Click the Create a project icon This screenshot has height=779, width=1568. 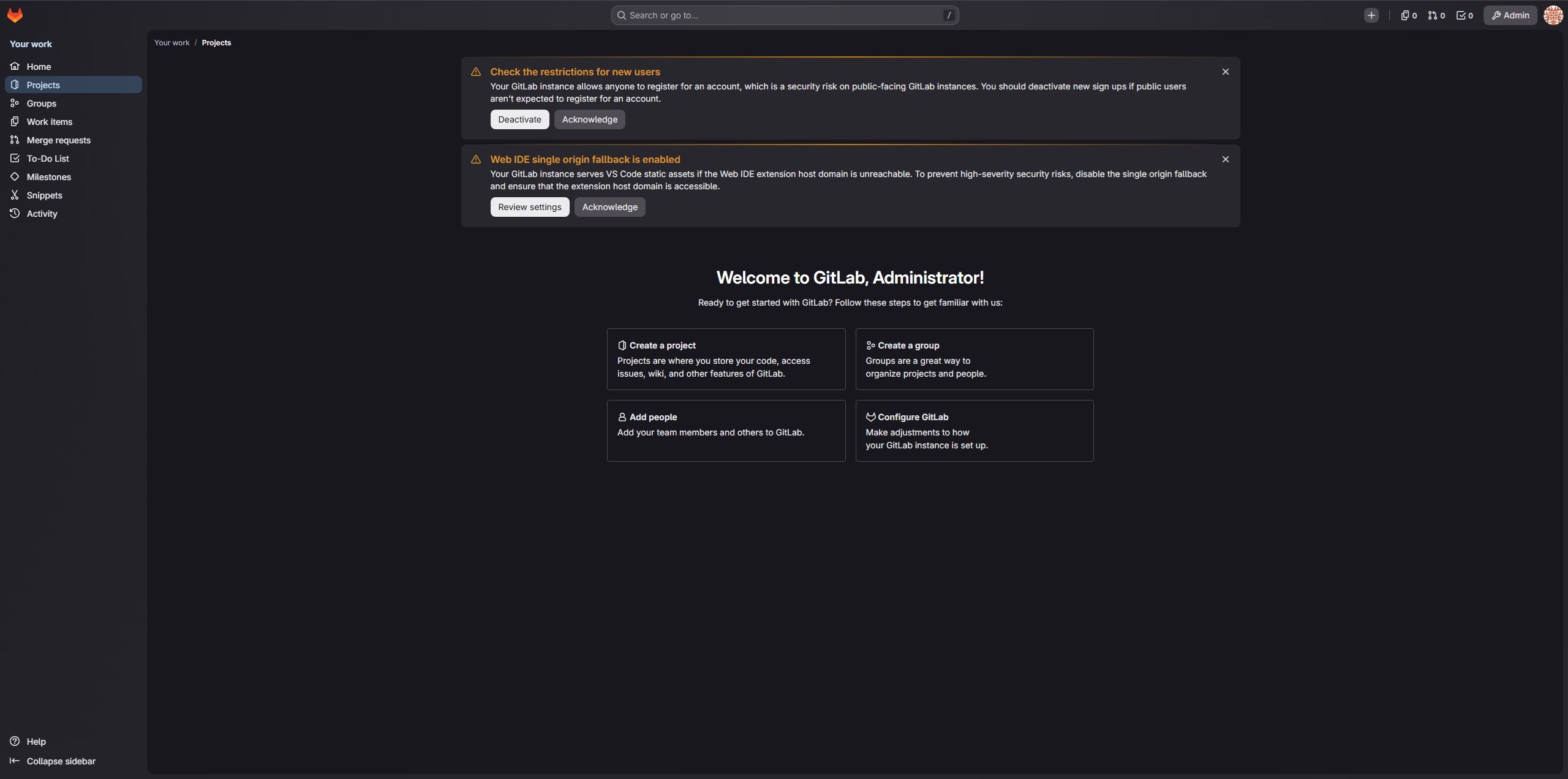622,345
